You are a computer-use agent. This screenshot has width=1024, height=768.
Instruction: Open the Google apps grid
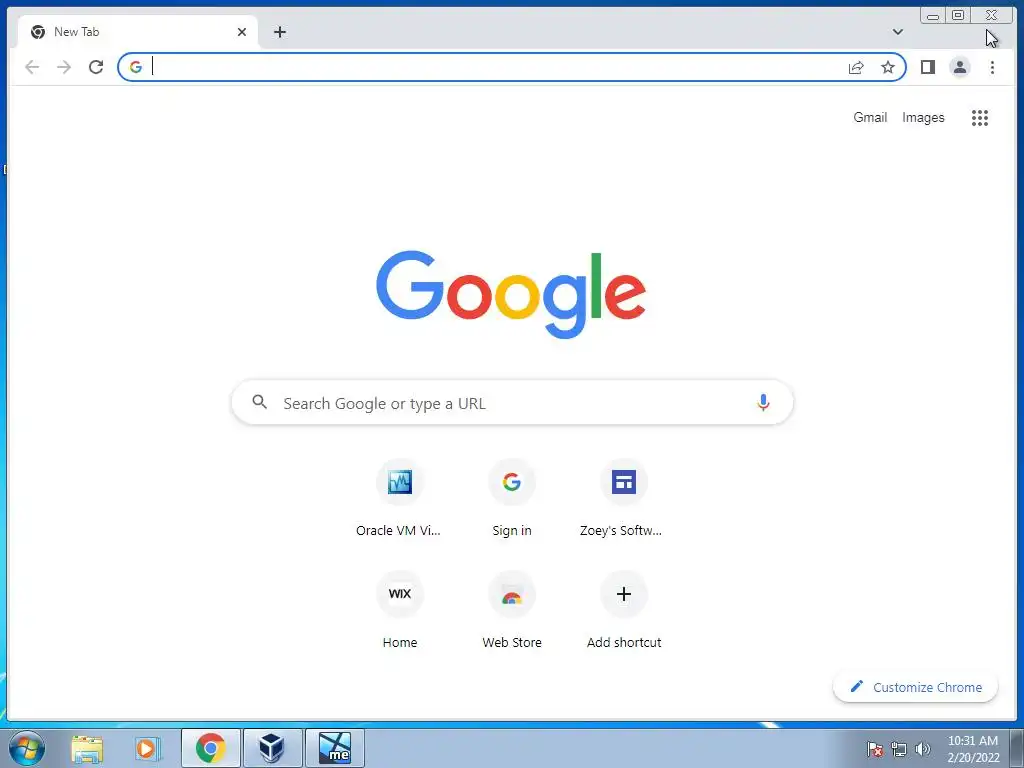(980, 118)
